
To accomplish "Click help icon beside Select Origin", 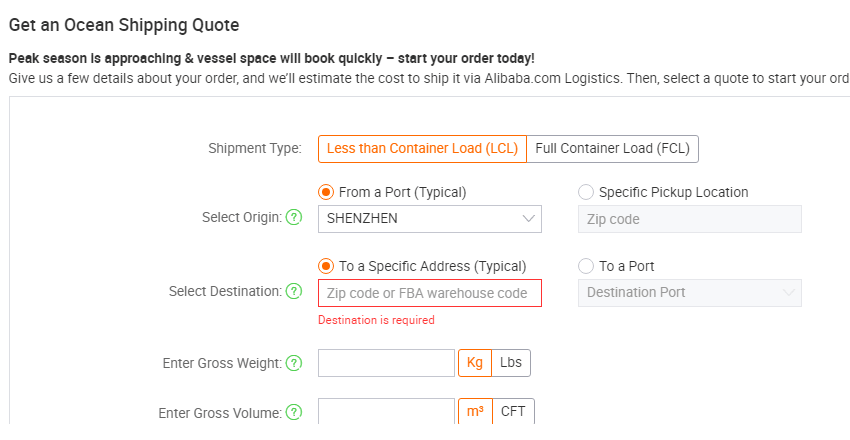I will click(294, 218).
